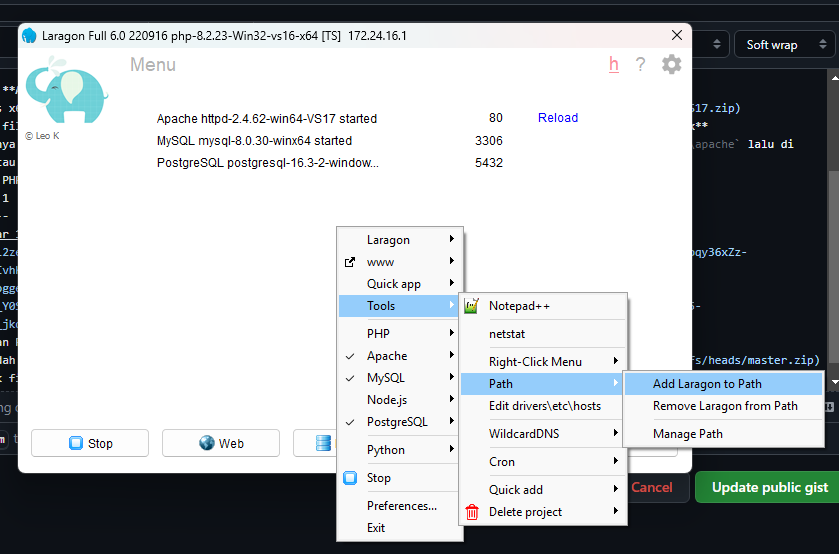The height and width of the screenshot is (554, 839).
Task: Click the red trash icon for Delete project
Action: (472, 512)
